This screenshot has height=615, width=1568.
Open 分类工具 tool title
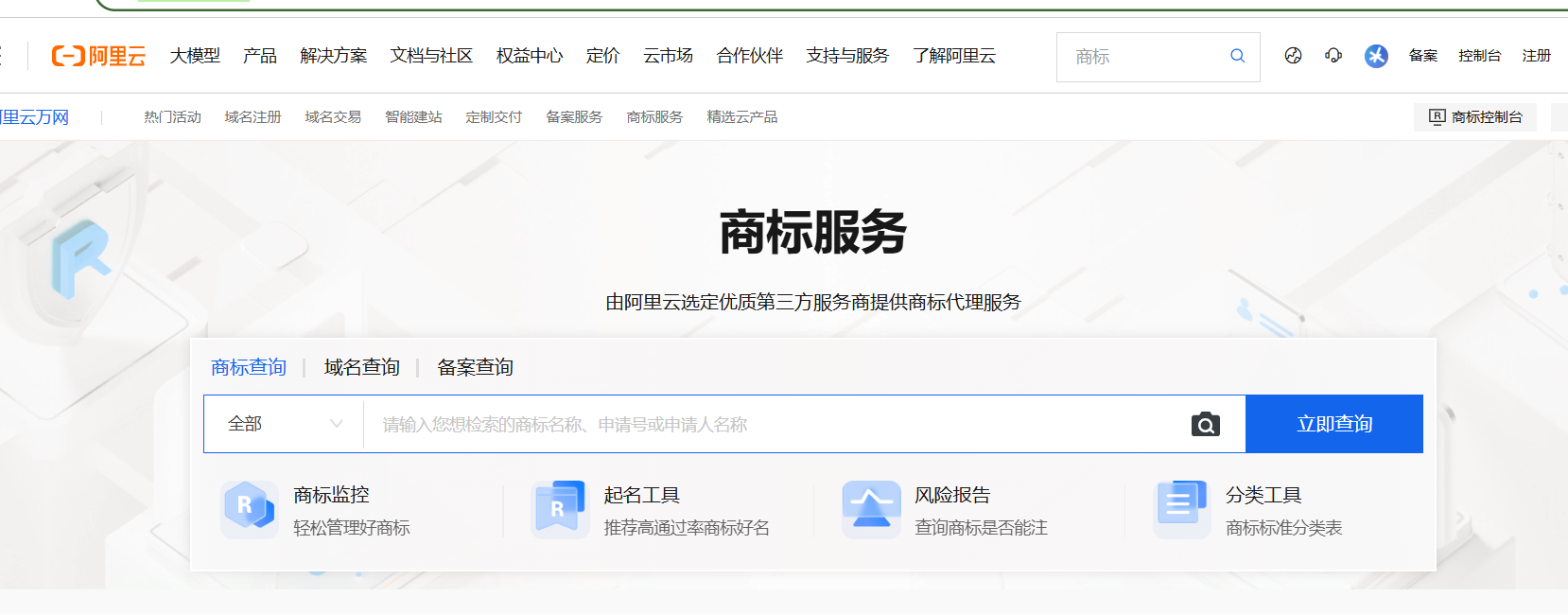click(1263, 495)
